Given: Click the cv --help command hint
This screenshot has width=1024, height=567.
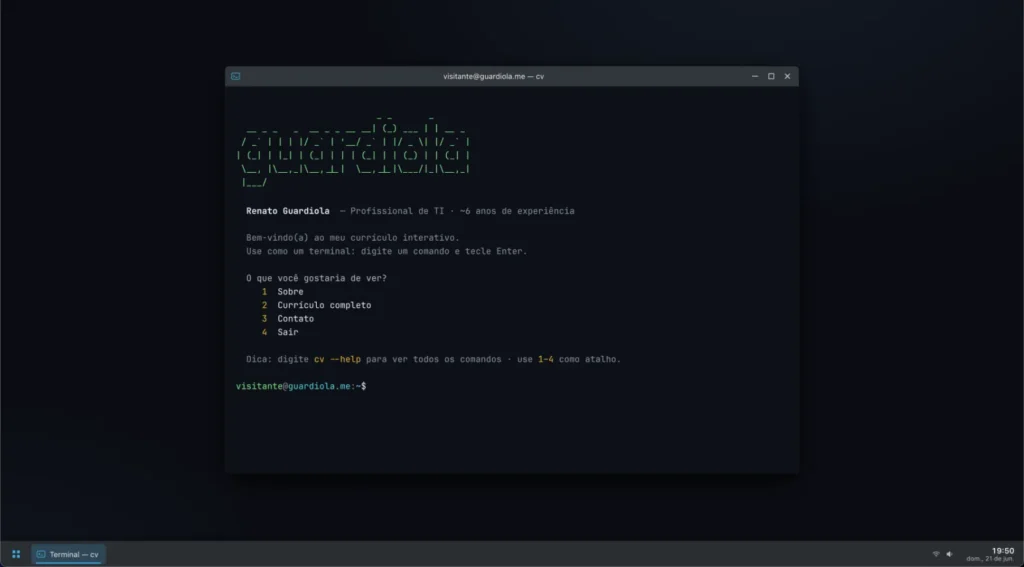Looking at the screenshot, I should 337,359.
